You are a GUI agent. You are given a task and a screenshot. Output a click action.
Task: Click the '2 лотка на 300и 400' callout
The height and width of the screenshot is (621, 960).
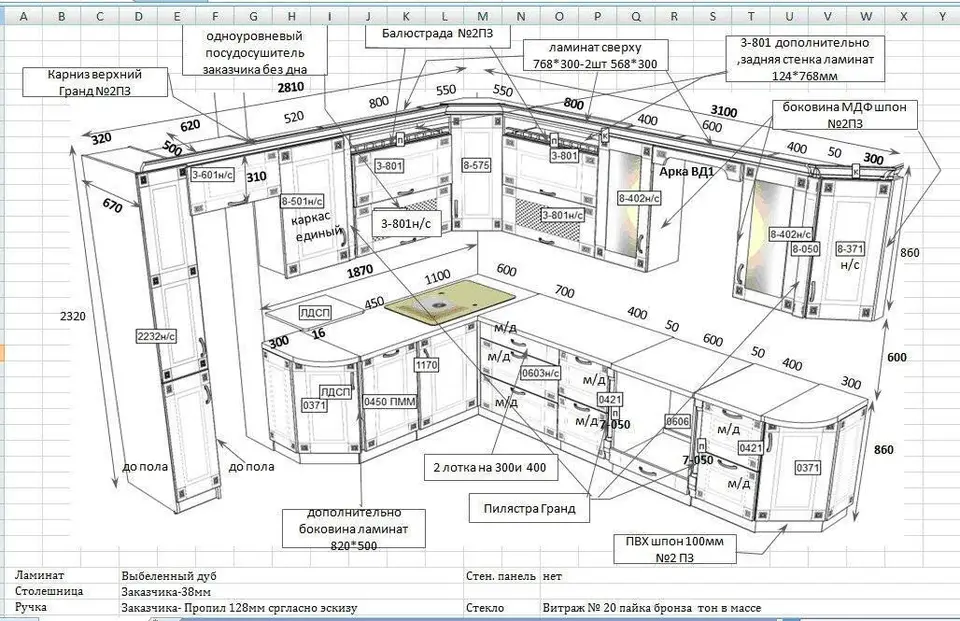[x=489, y=468]
